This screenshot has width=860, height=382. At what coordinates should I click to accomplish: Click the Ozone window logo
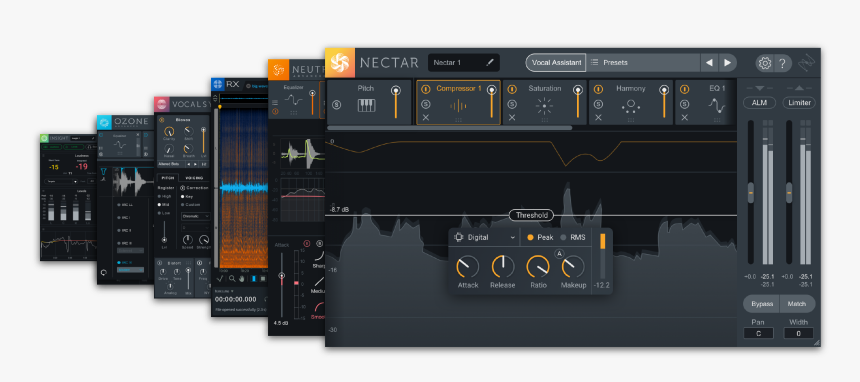pos(104,122)
